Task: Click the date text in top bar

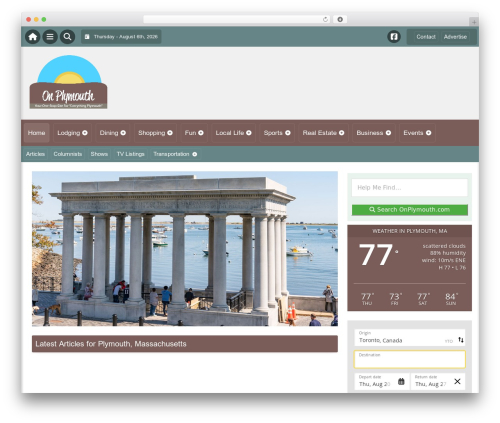Action: coord(126,37)
